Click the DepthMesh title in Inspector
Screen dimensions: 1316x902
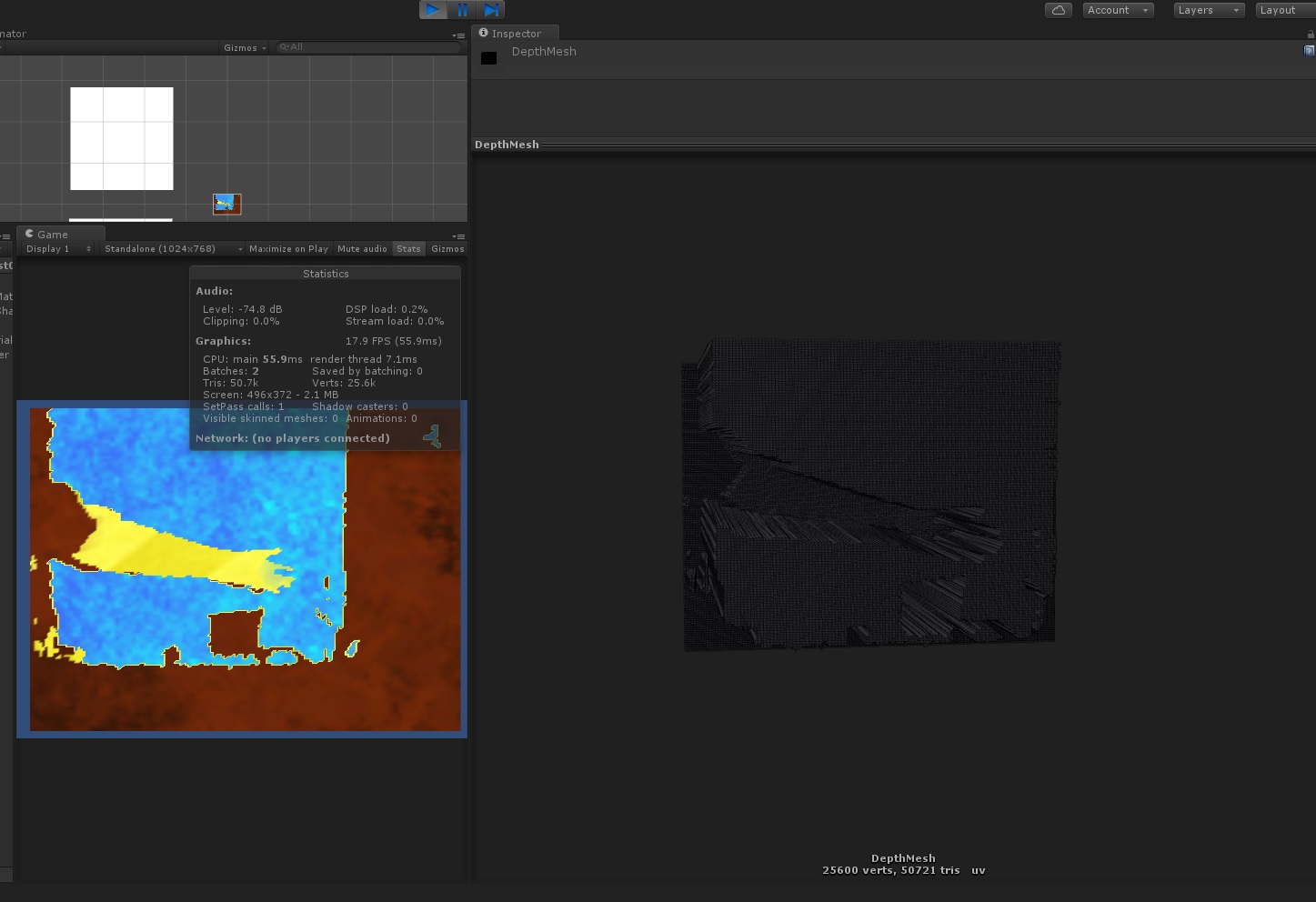pyautogui.click(x=544, y=52)
